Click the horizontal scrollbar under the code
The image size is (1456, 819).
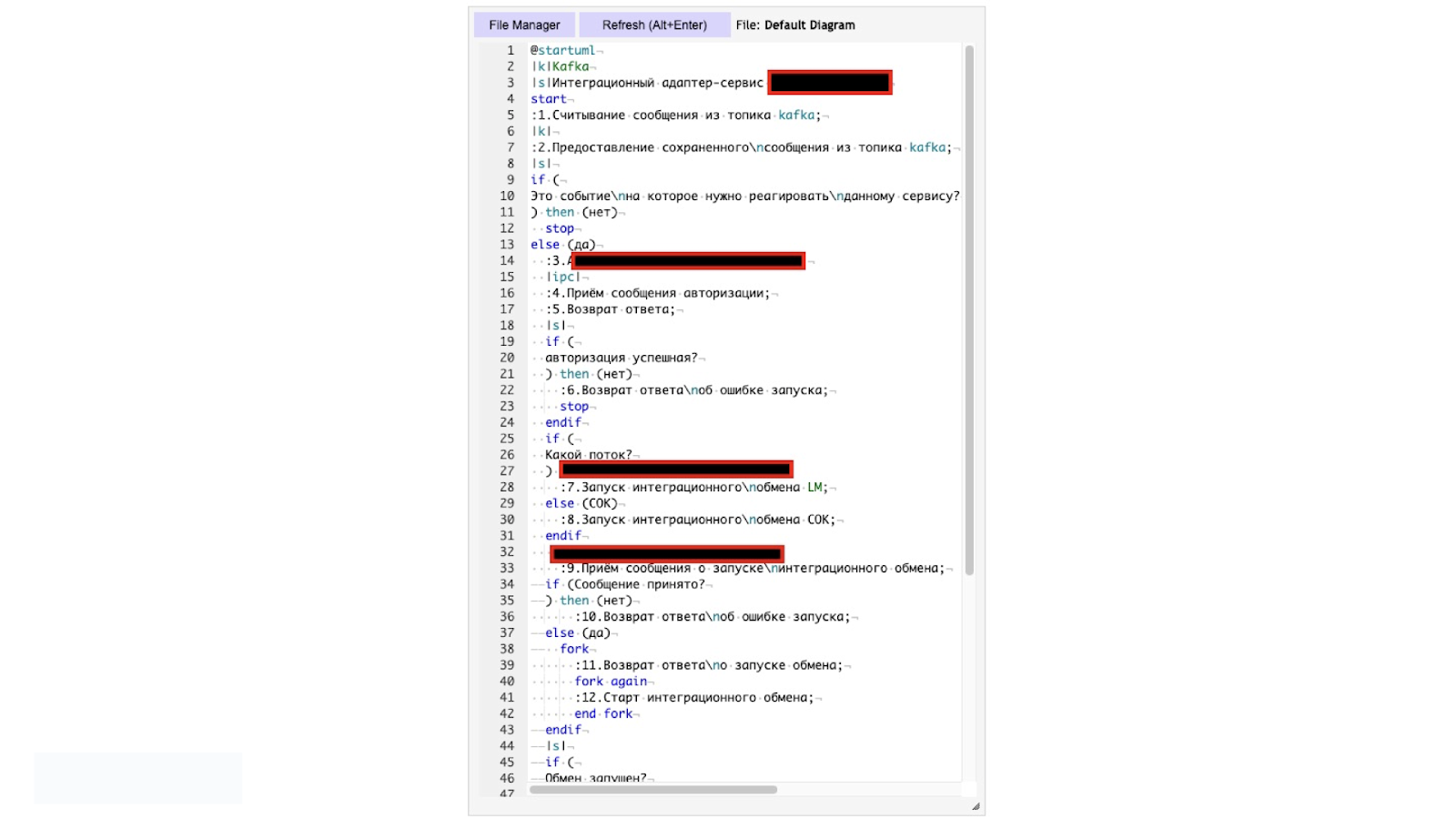pos(653,790)
